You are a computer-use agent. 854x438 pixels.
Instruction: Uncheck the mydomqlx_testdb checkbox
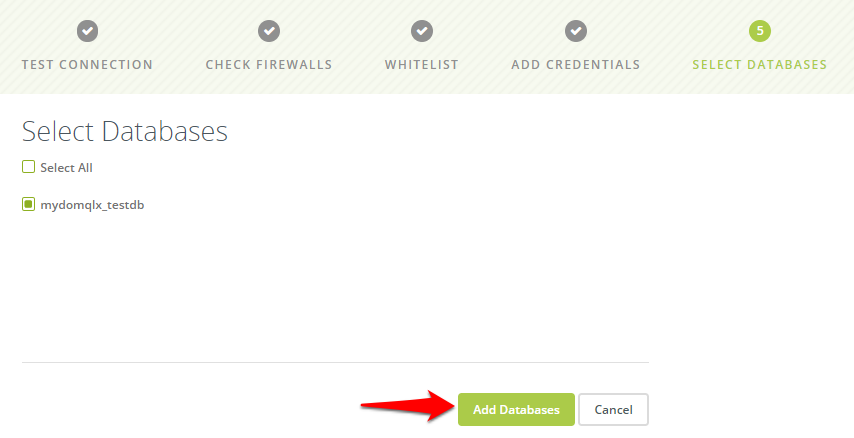(x=28, y=204)
